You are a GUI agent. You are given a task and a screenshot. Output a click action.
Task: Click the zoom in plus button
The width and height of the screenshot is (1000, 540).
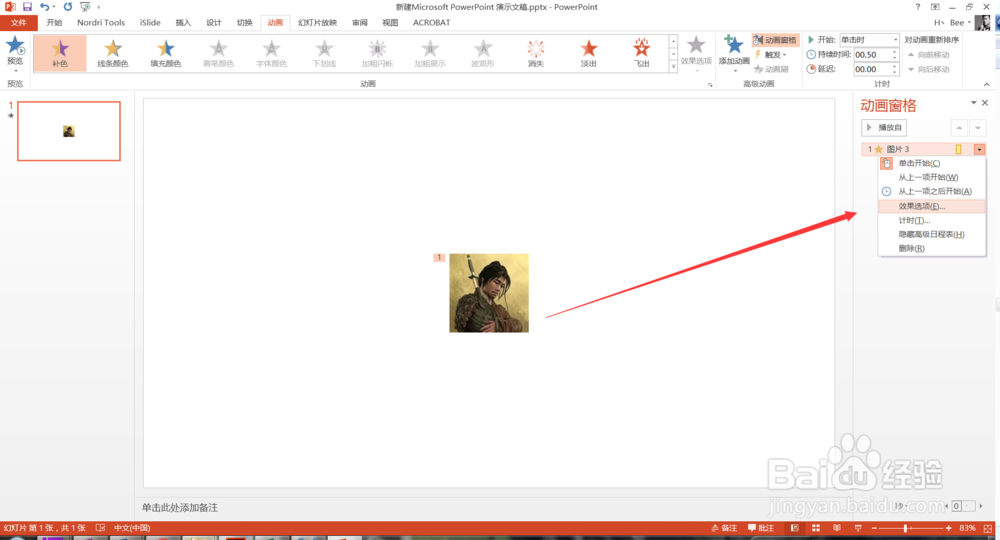(949, 528)
